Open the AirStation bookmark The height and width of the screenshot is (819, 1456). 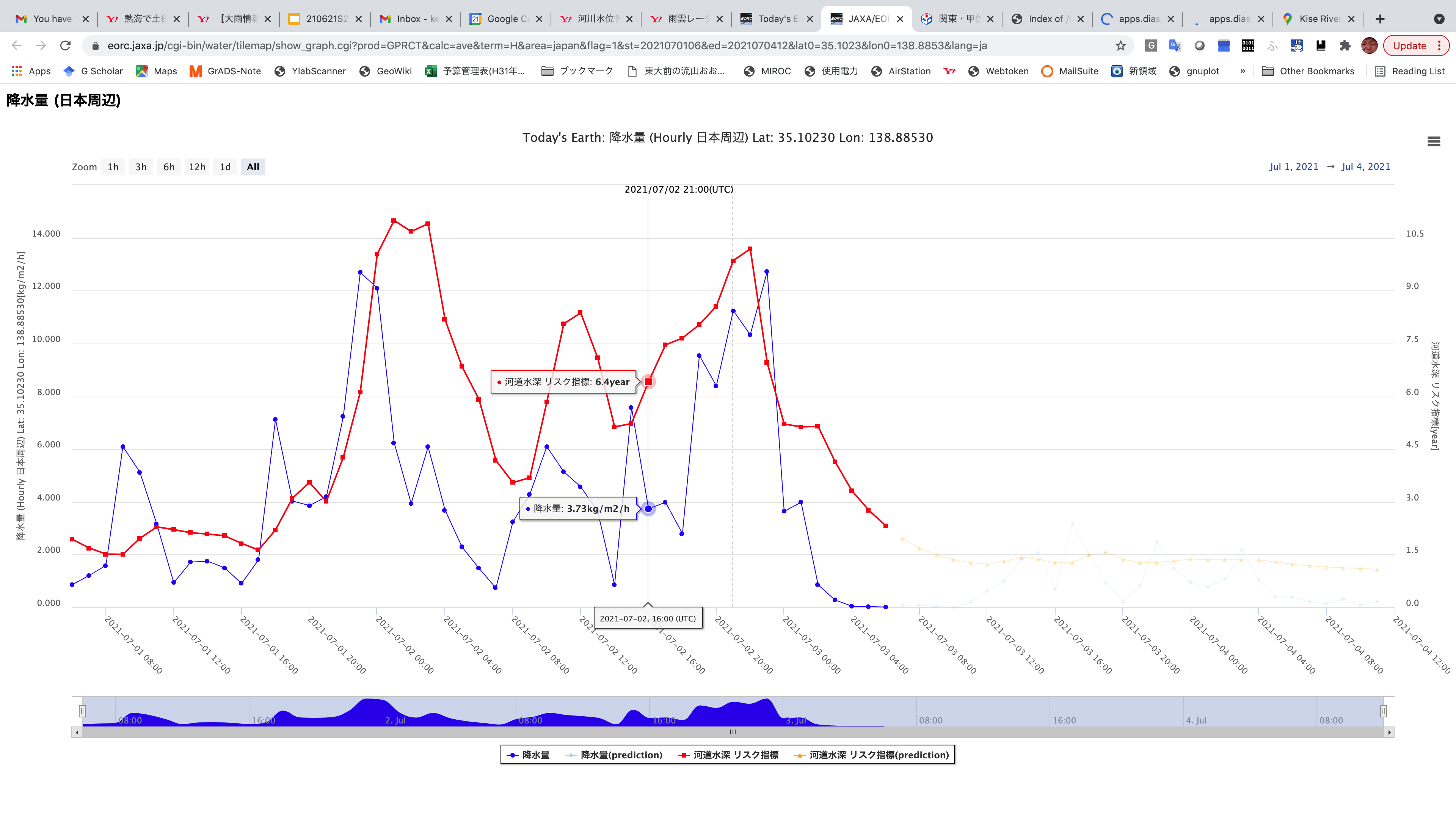(901, 71)
